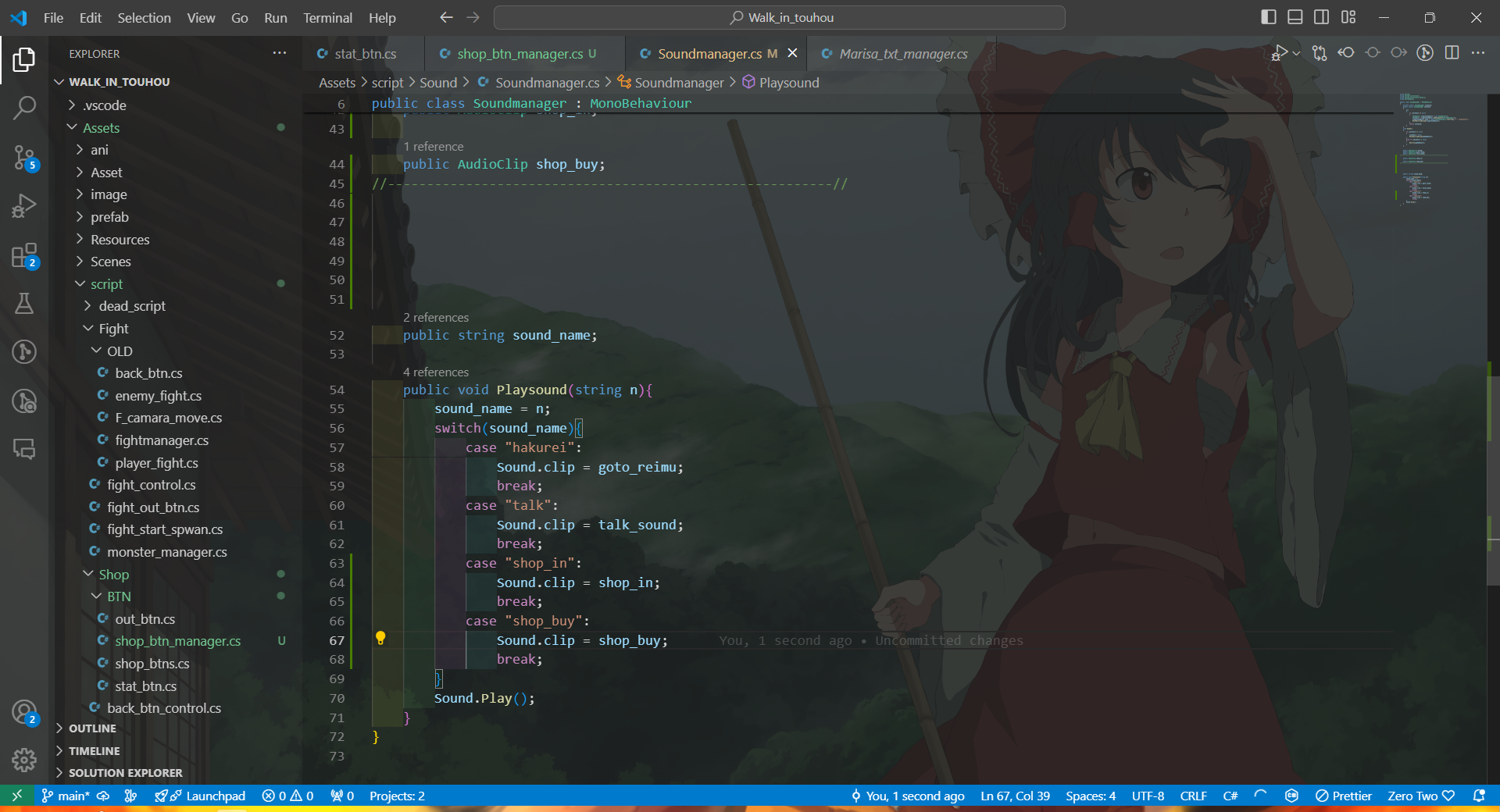Viewport: 1500px width, 812px height.
Task: Collapse the BTN folder
Action: tap(96, 596)
